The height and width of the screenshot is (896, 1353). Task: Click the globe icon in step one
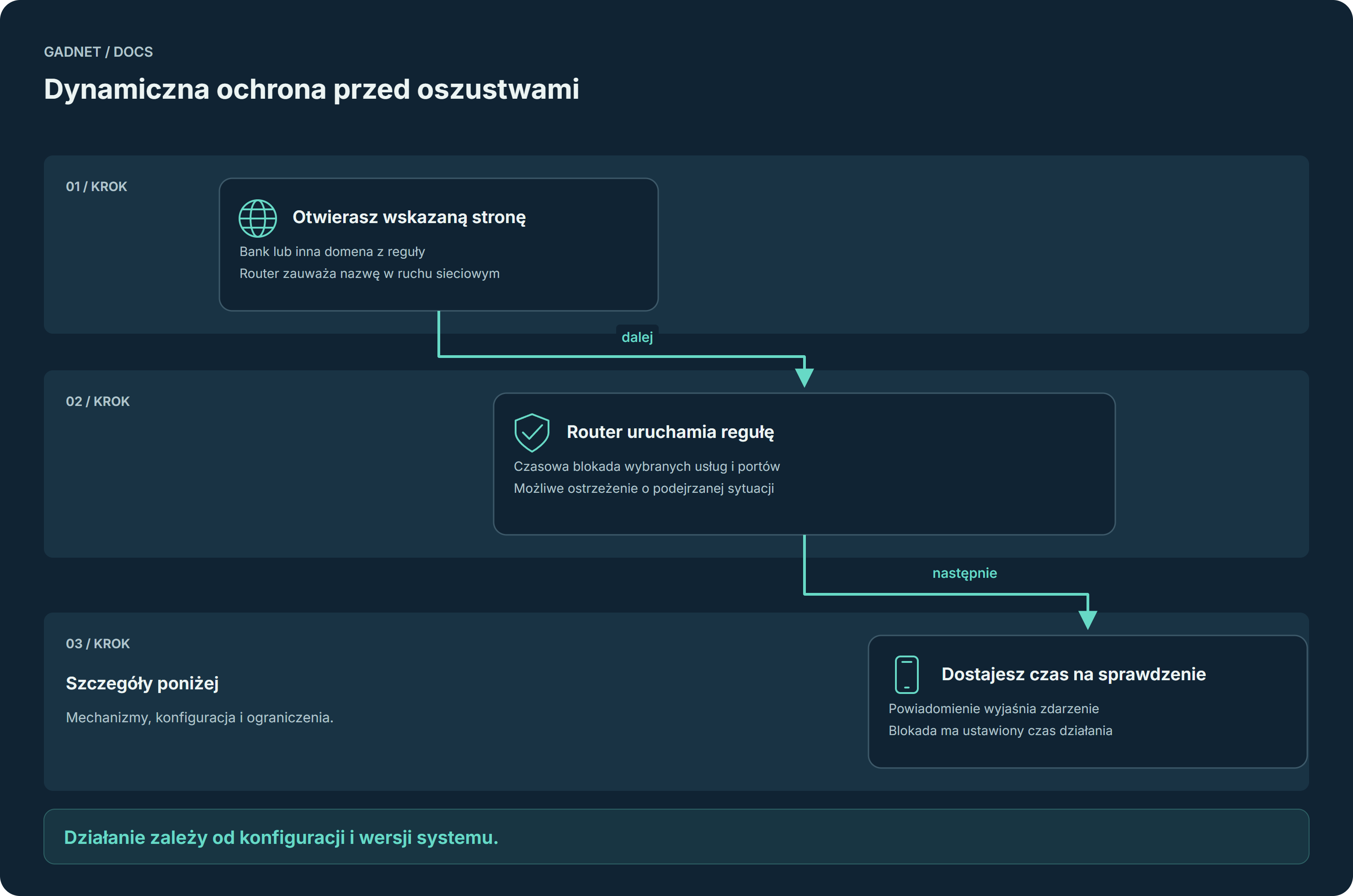pos(258,218)
